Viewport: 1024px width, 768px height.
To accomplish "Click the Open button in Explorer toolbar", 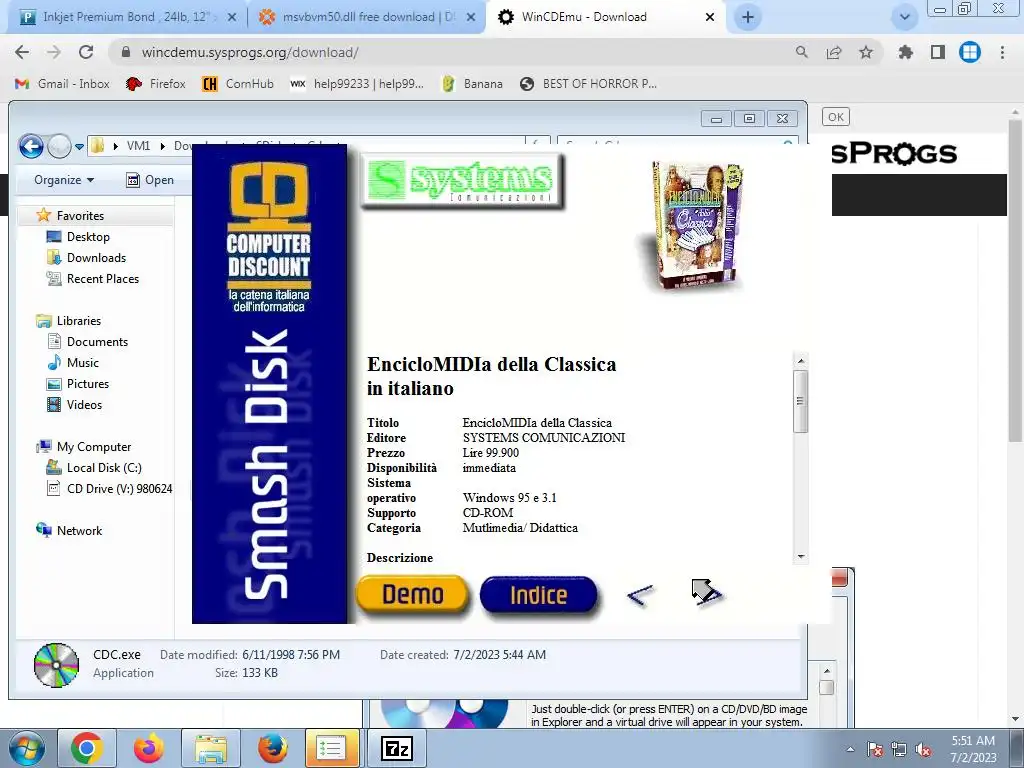I will (x=150, y=180).
